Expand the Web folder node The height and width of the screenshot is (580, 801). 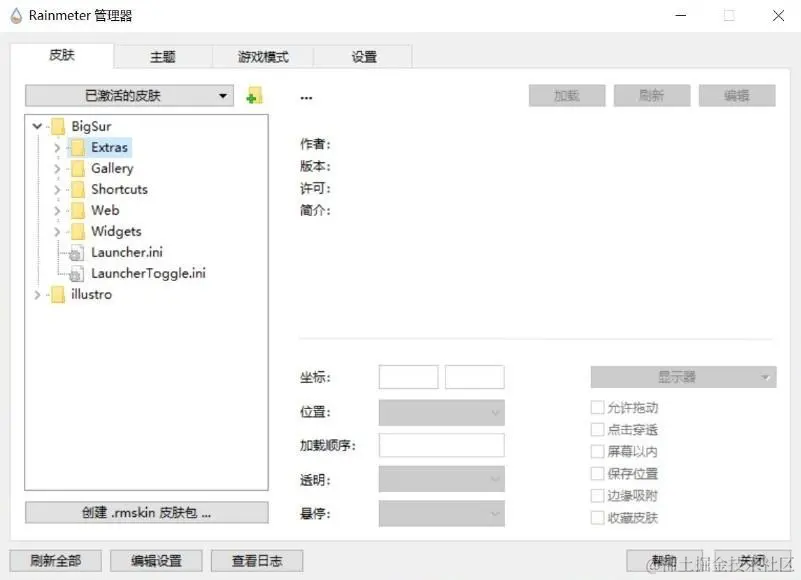[57, 211]
